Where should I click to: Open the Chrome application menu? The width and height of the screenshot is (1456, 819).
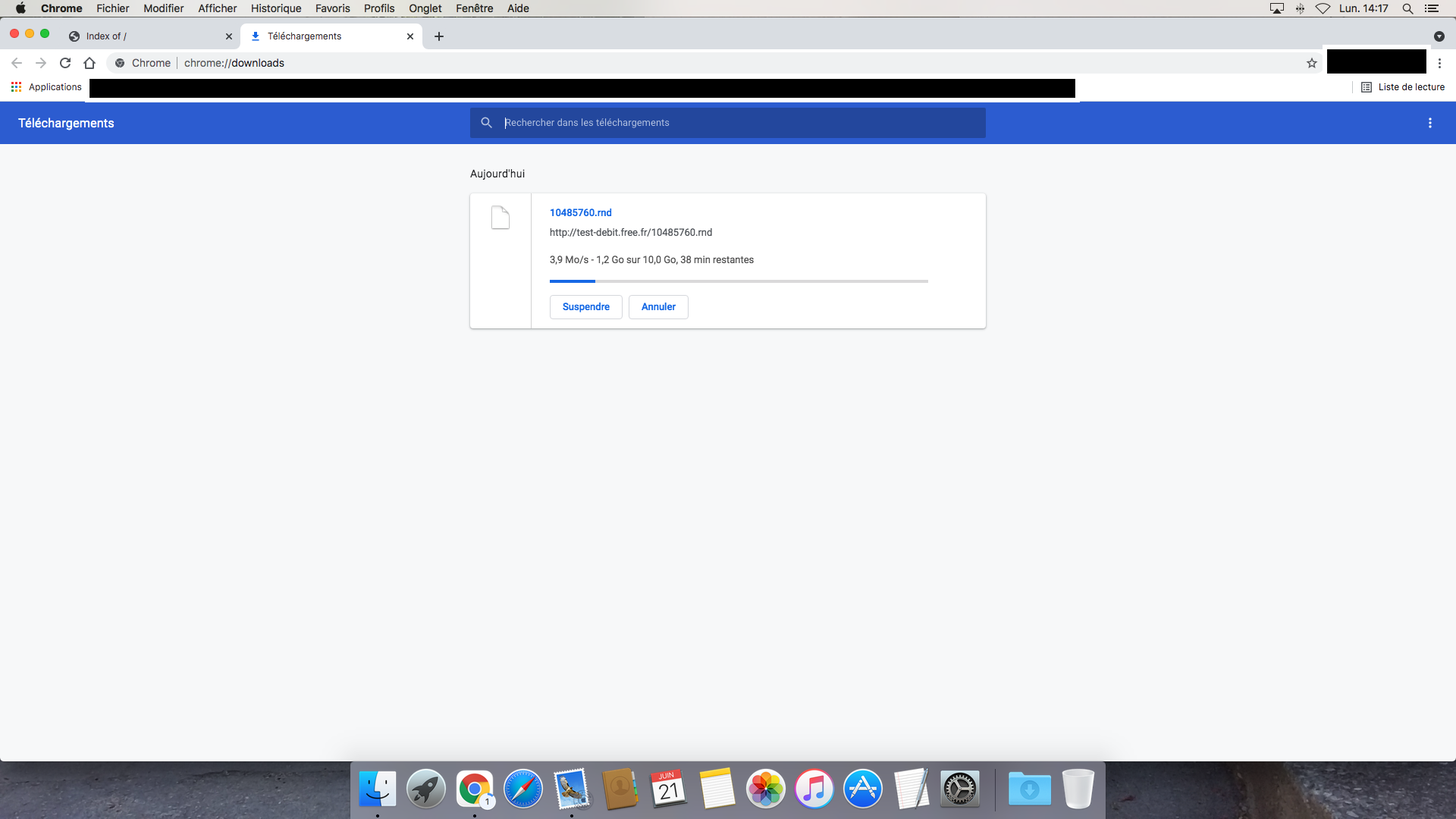point(61,8)
